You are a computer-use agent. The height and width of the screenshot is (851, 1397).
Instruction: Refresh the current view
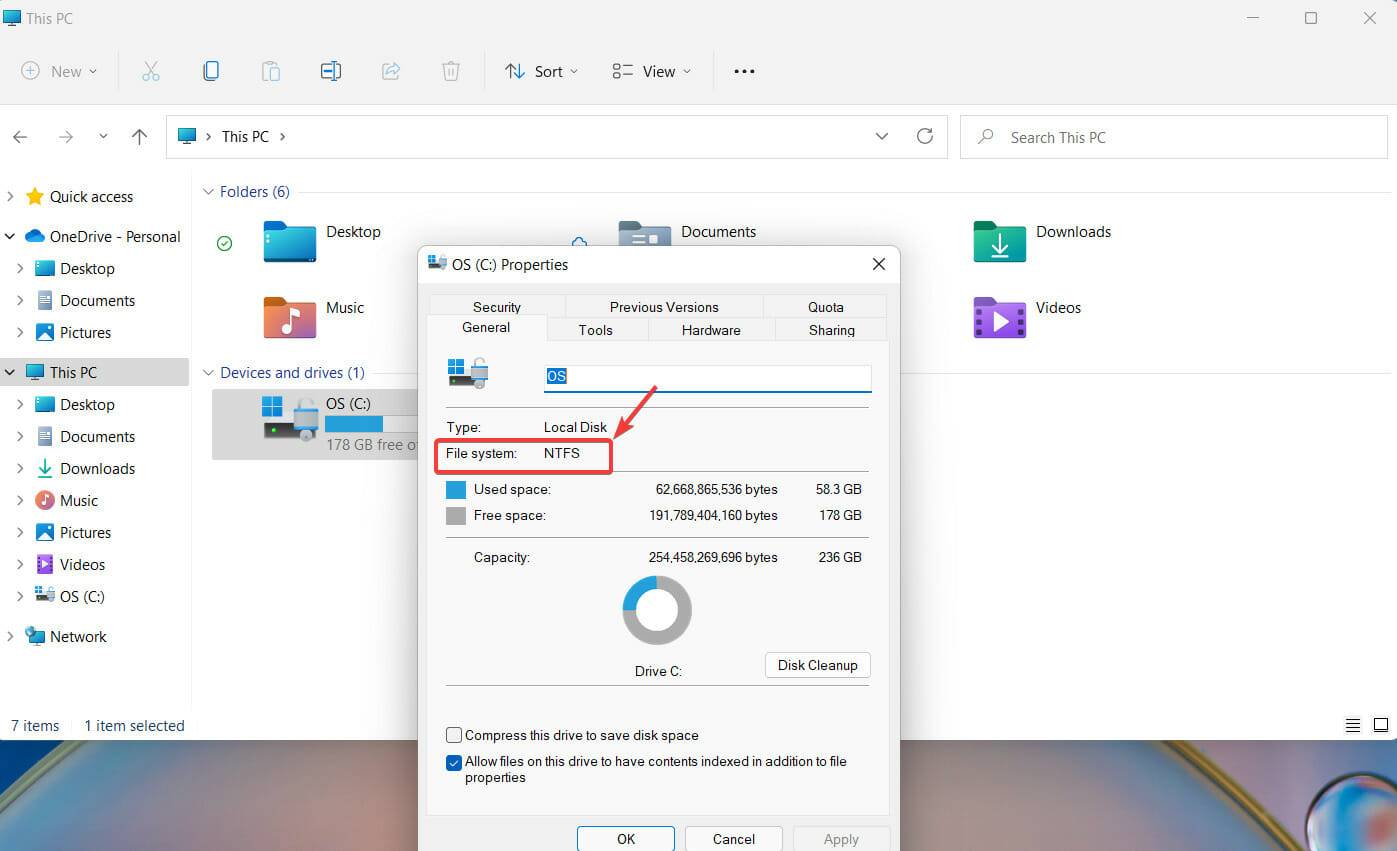click(x=924, y=136)
